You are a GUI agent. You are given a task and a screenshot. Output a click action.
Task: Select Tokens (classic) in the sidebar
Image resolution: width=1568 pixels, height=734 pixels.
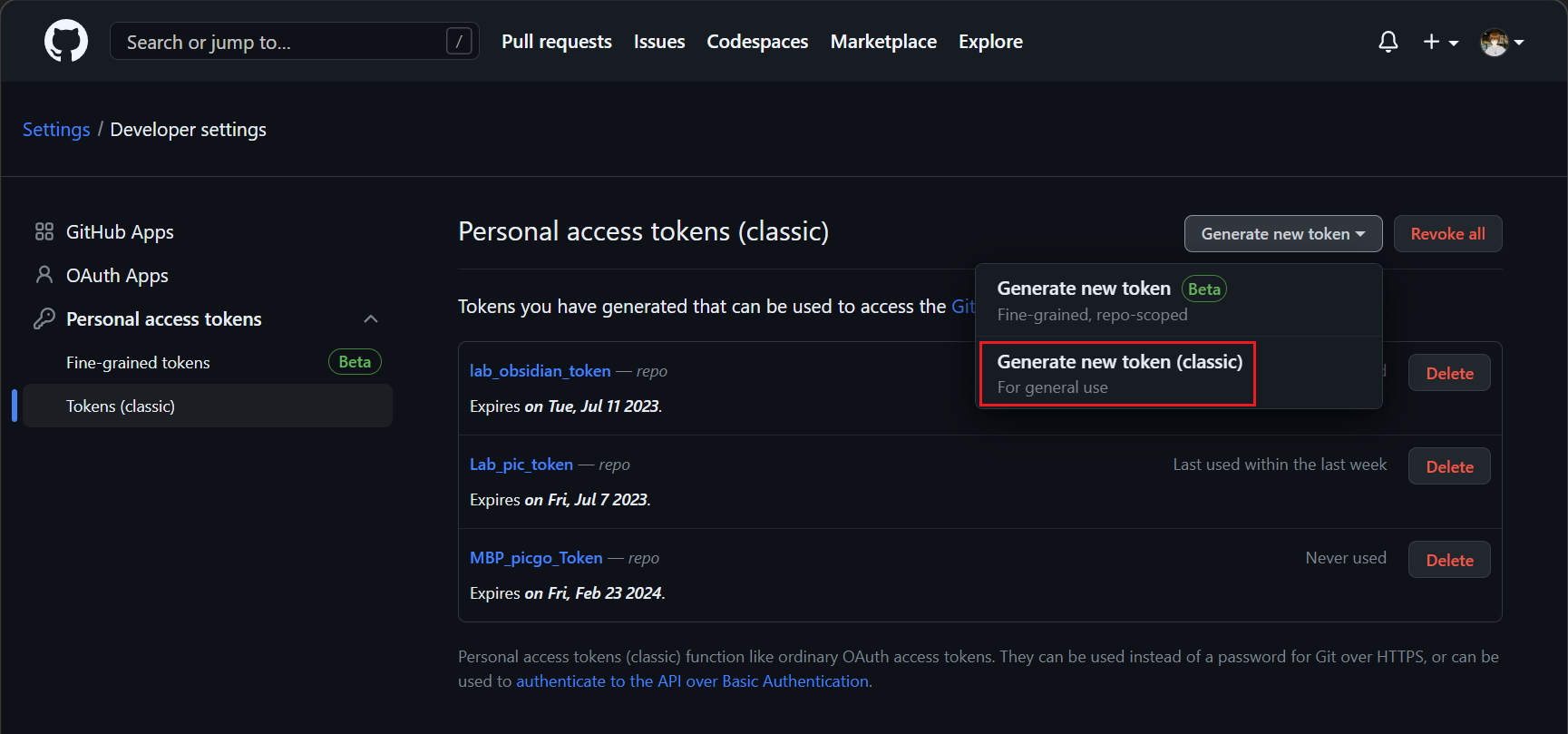(x=121, y=406)
